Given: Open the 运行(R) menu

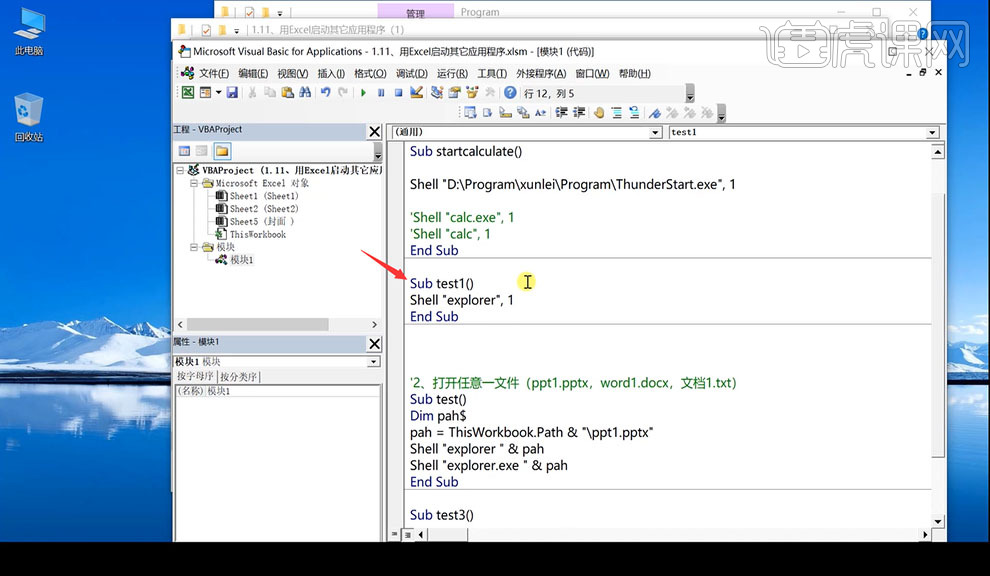Looking at the screenshot, I should tap(452, 74).
